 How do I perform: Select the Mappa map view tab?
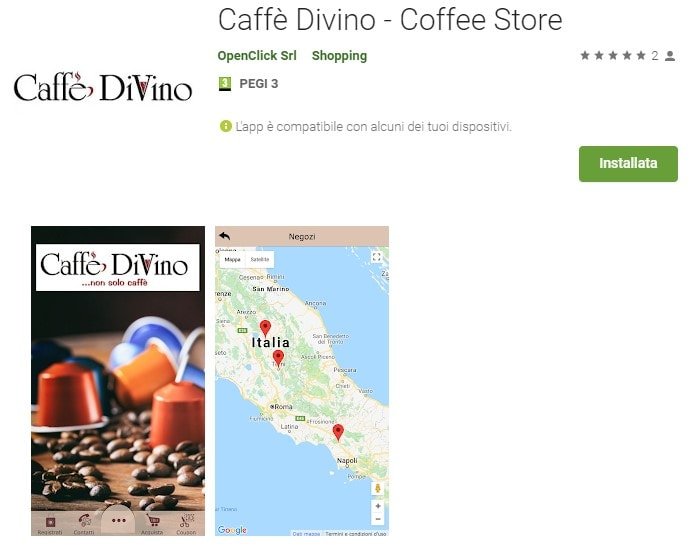(233, 259)
